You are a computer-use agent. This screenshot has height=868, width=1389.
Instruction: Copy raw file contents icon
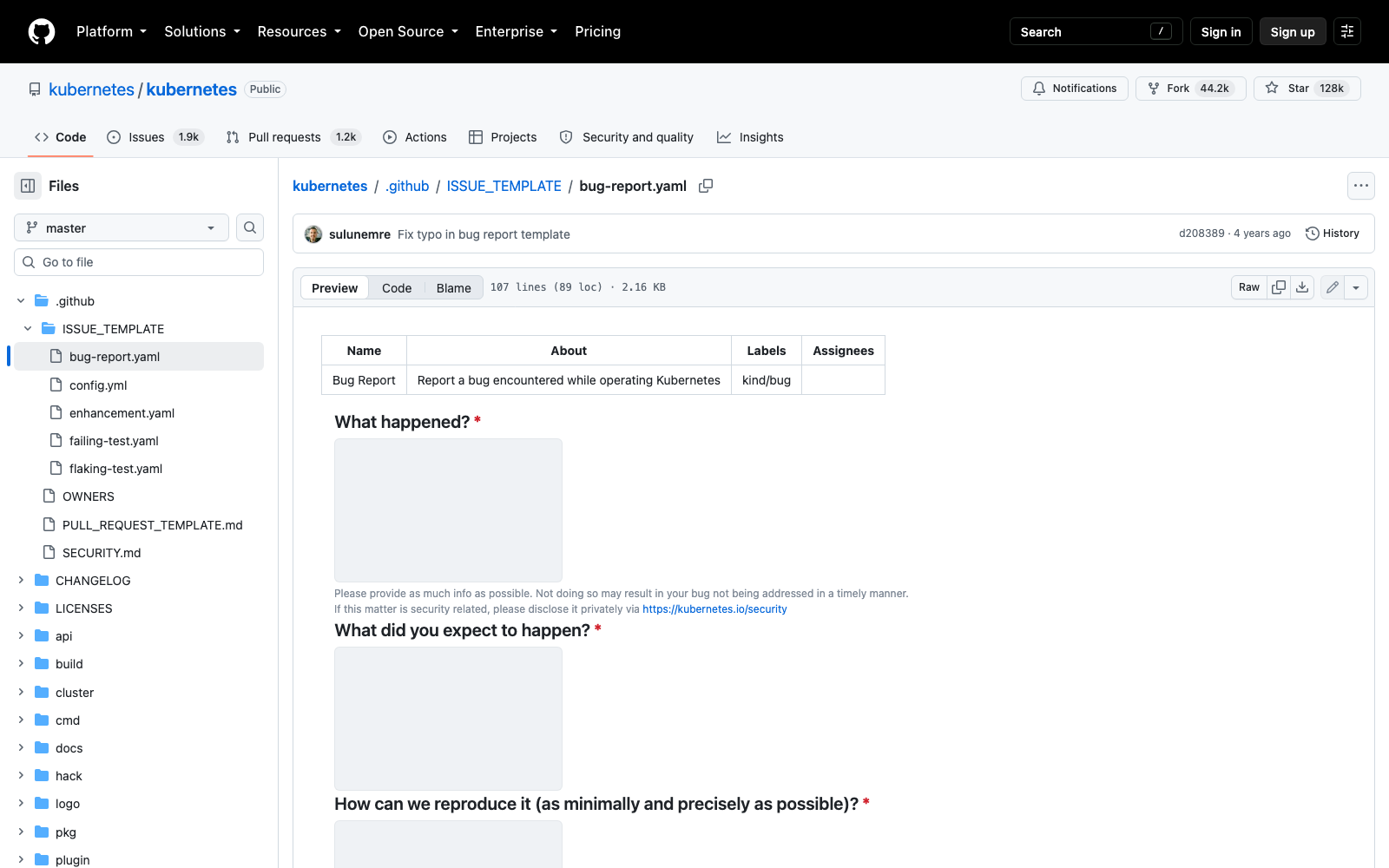pos(1279,287)
